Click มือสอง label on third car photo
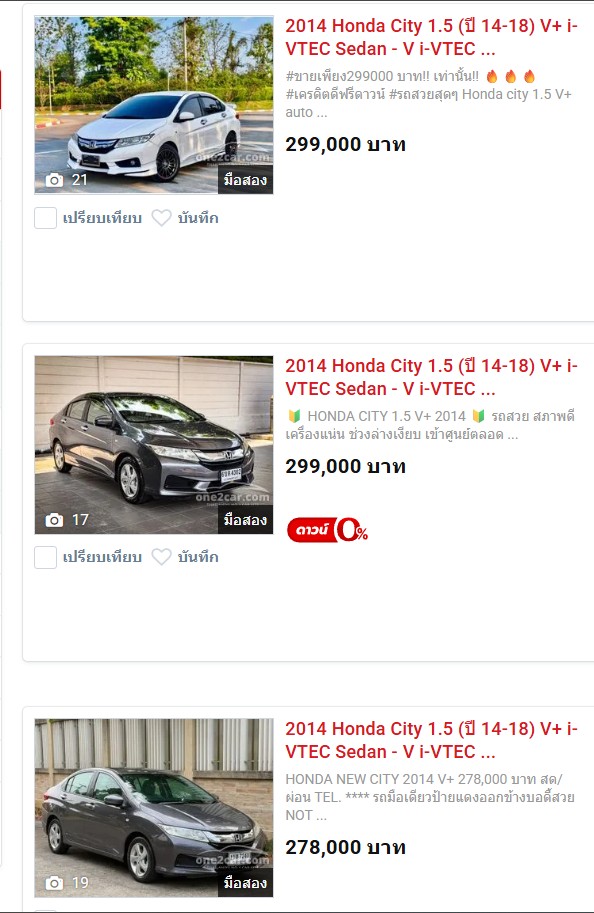Screen dimensions: 594x913 pyautogui.click(x=245, y=883)
